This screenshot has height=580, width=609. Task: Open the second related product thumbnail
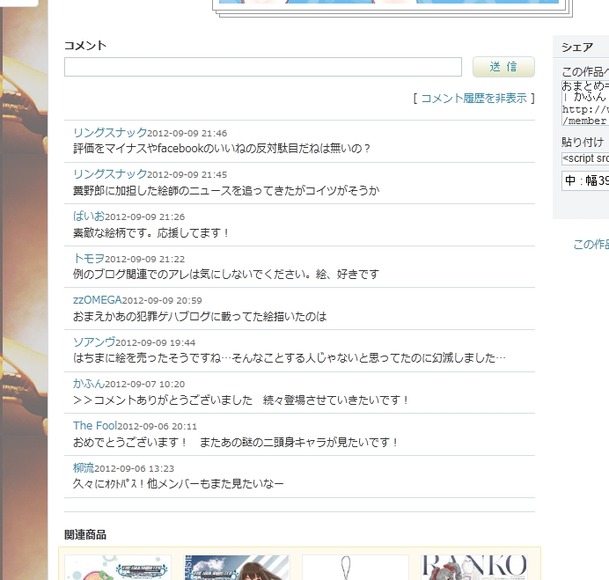[x=237, y=567]
